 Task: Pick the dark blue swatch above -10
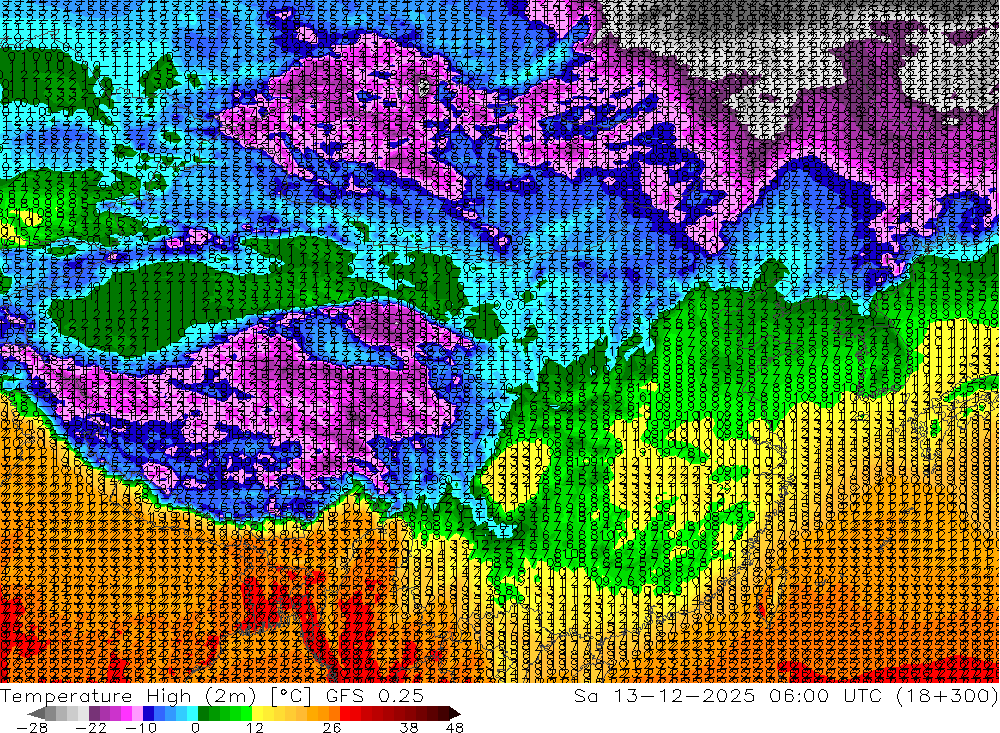coord(148,713)
